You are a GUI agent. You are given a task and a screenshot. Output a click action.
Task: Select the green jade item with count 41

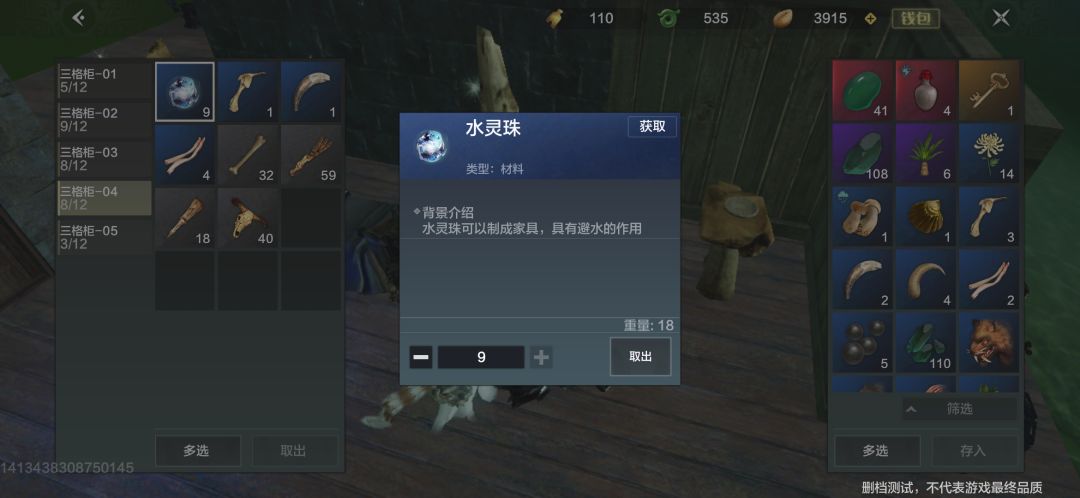(862, 90)
